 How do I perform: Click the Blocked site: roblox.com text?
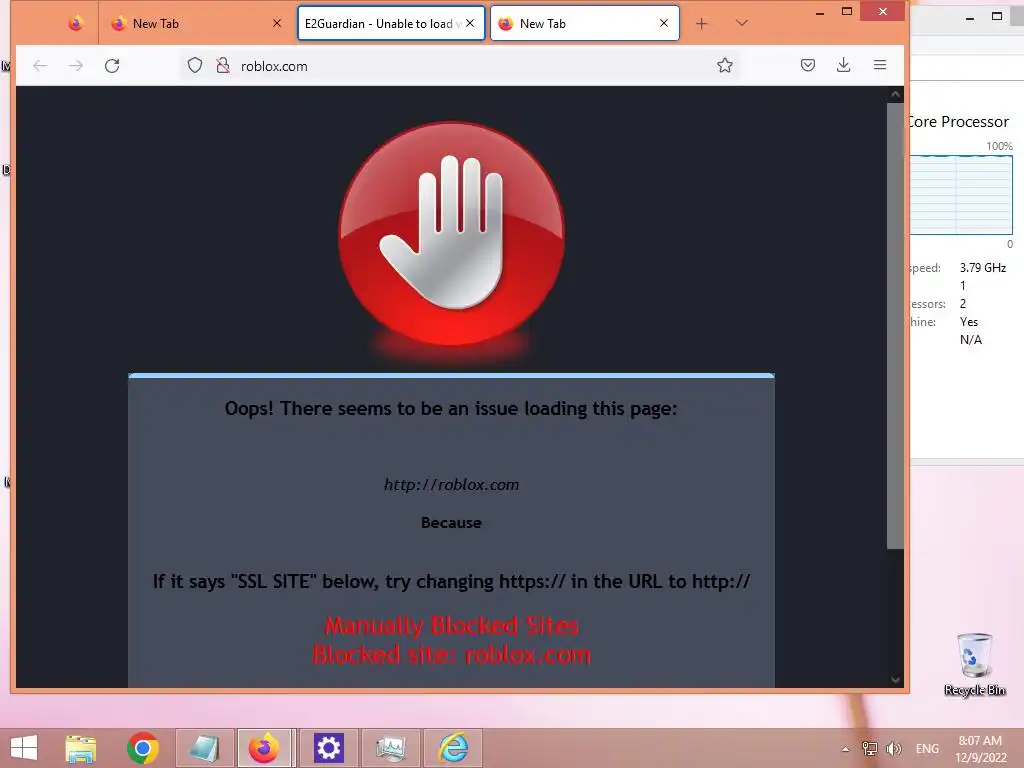451,654
